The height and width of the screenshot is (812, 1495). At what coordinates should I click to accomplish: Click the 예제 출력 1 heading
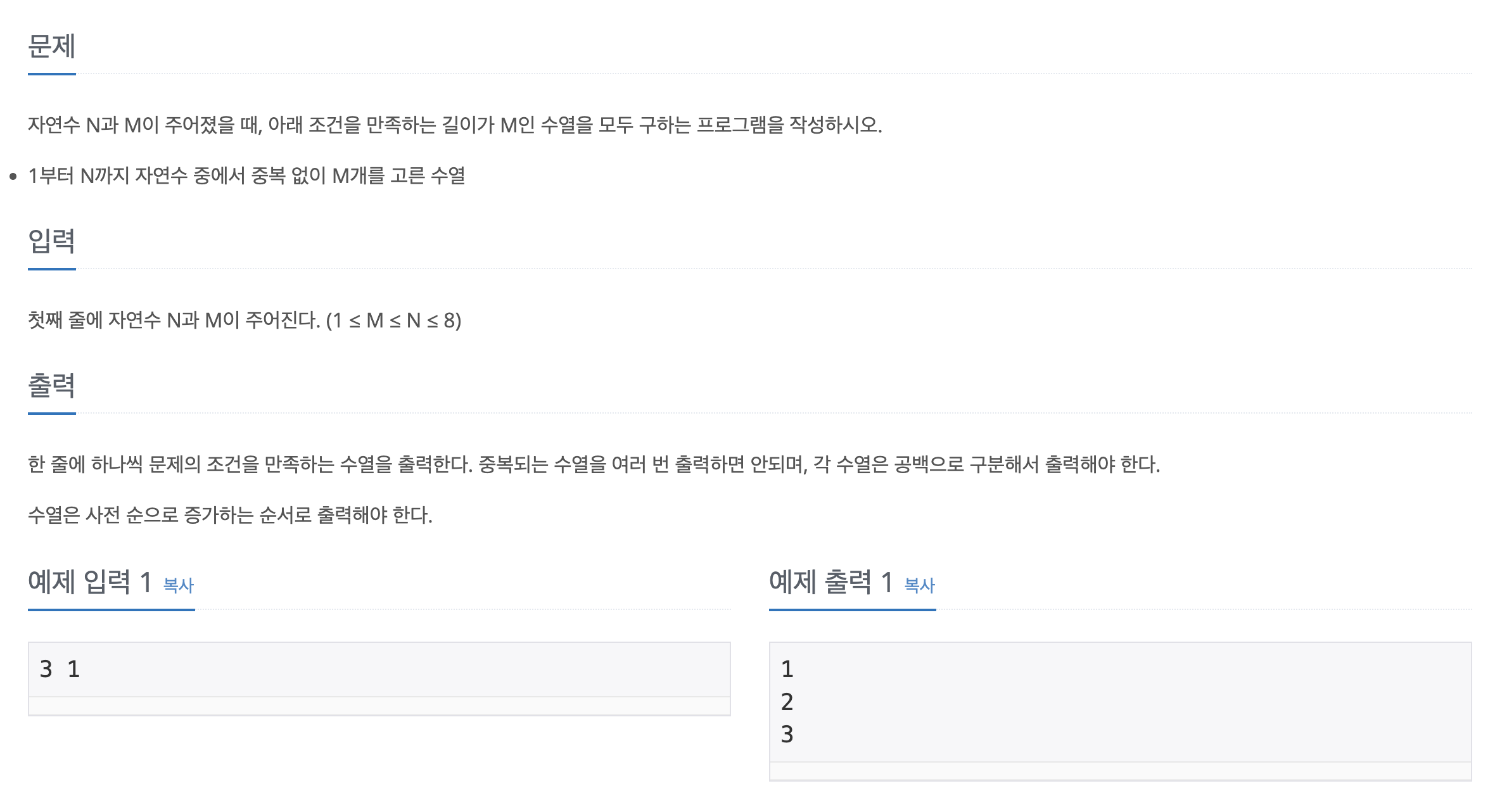(x=831, y=582)
